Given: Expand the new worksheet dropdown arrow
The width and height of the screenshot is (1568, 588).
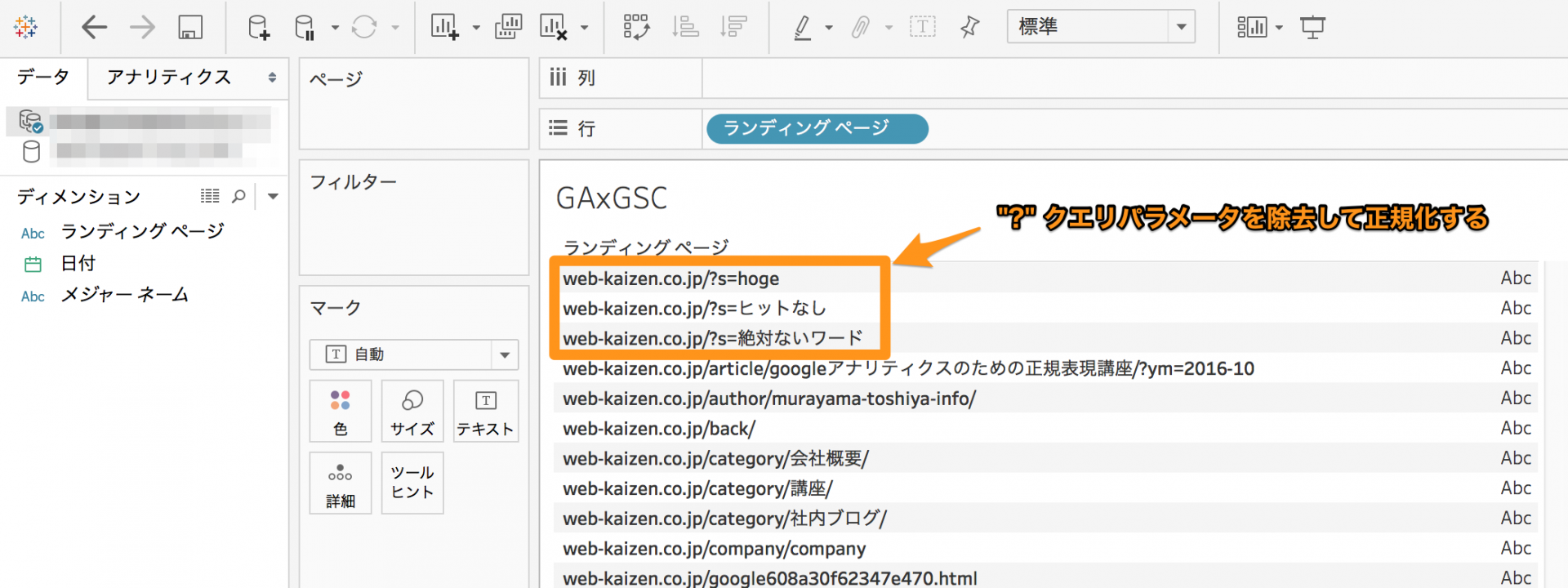Looking at the screenshot, I should (x=476, y=28).
